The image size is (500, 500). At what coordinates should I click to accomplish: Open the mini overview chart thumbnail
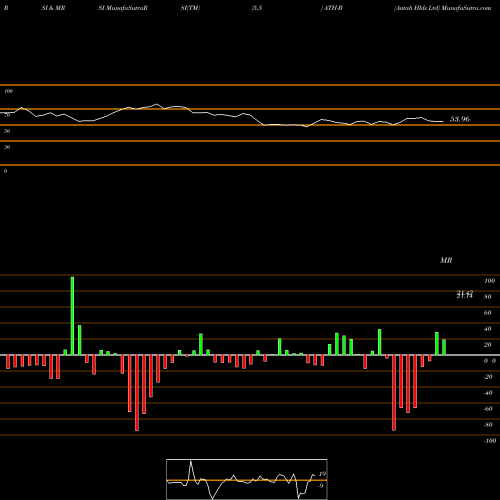coord(247,479)
